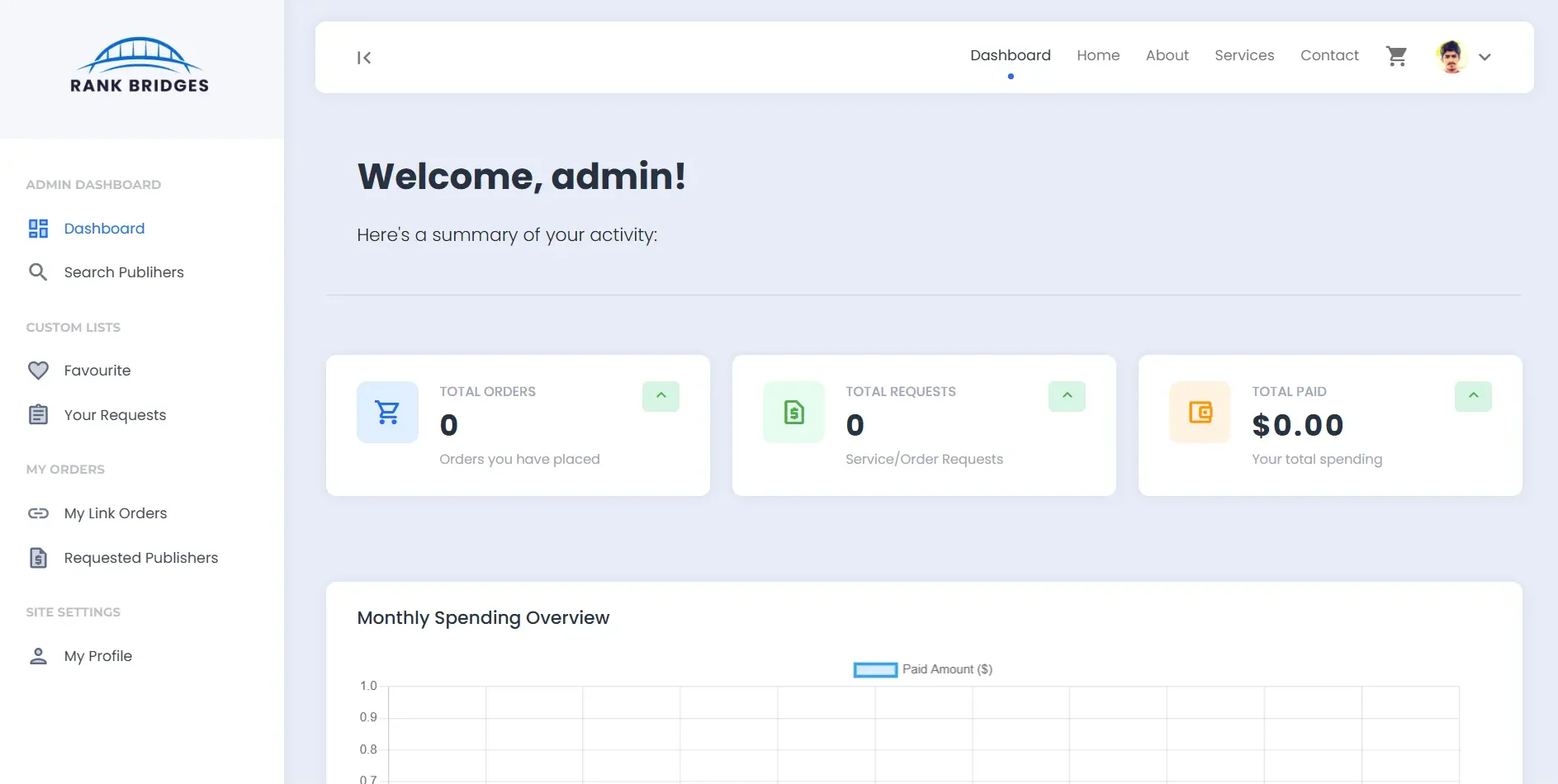
Task: Click the Search Publishers magnifier icon
Action: (38, 272)
